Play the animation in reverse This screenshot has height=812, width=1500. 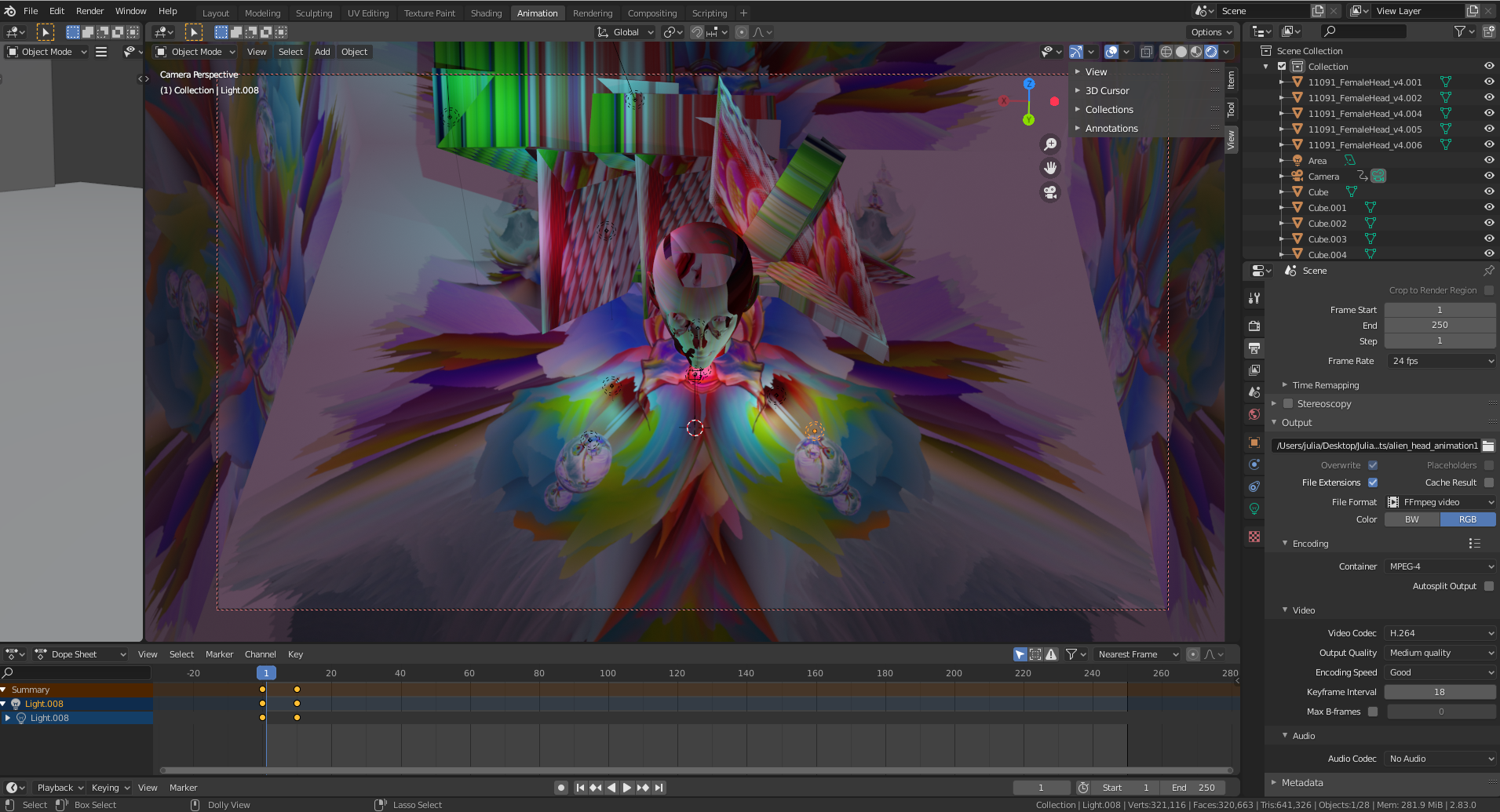coord(611,788)
